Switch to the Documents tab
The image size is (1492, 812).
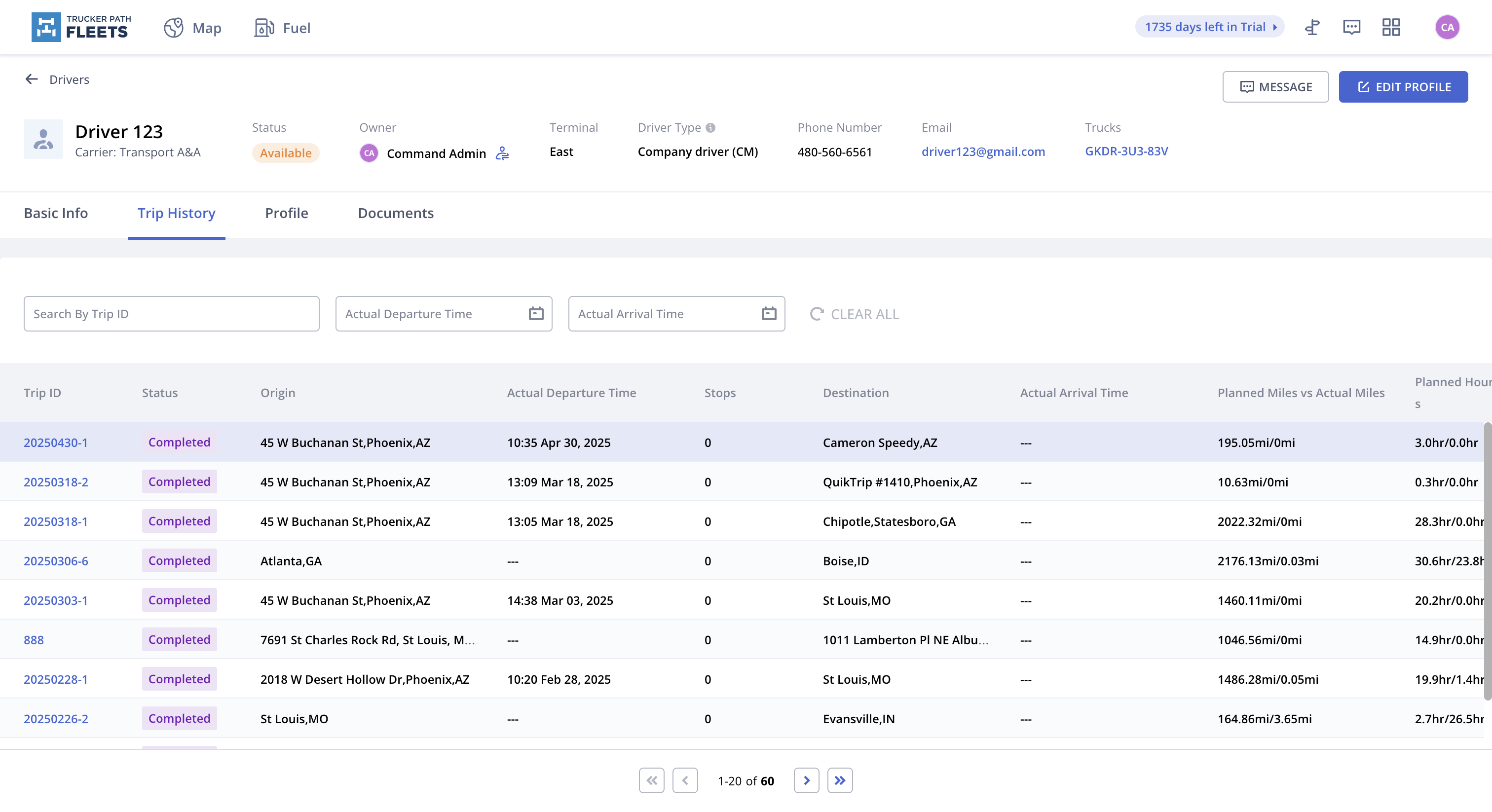(x=396, y=213)
